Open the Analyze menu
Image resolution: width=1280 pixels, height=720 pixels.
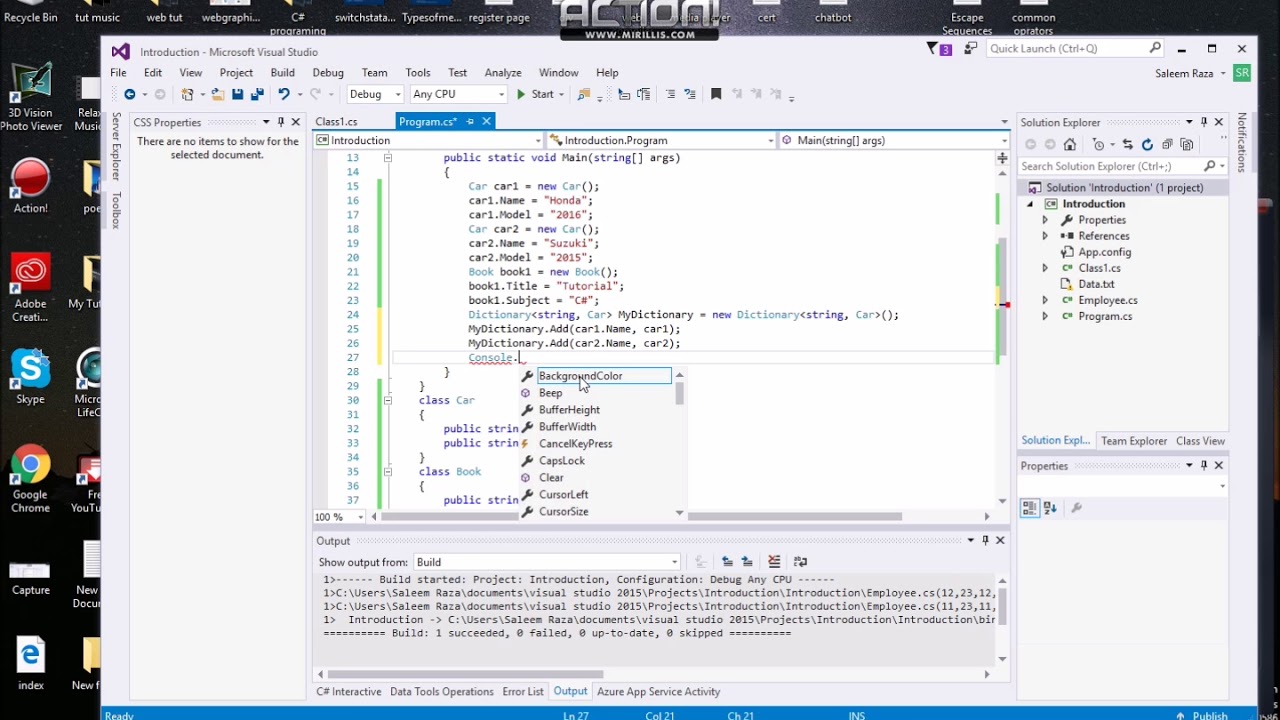click(503, 73)
